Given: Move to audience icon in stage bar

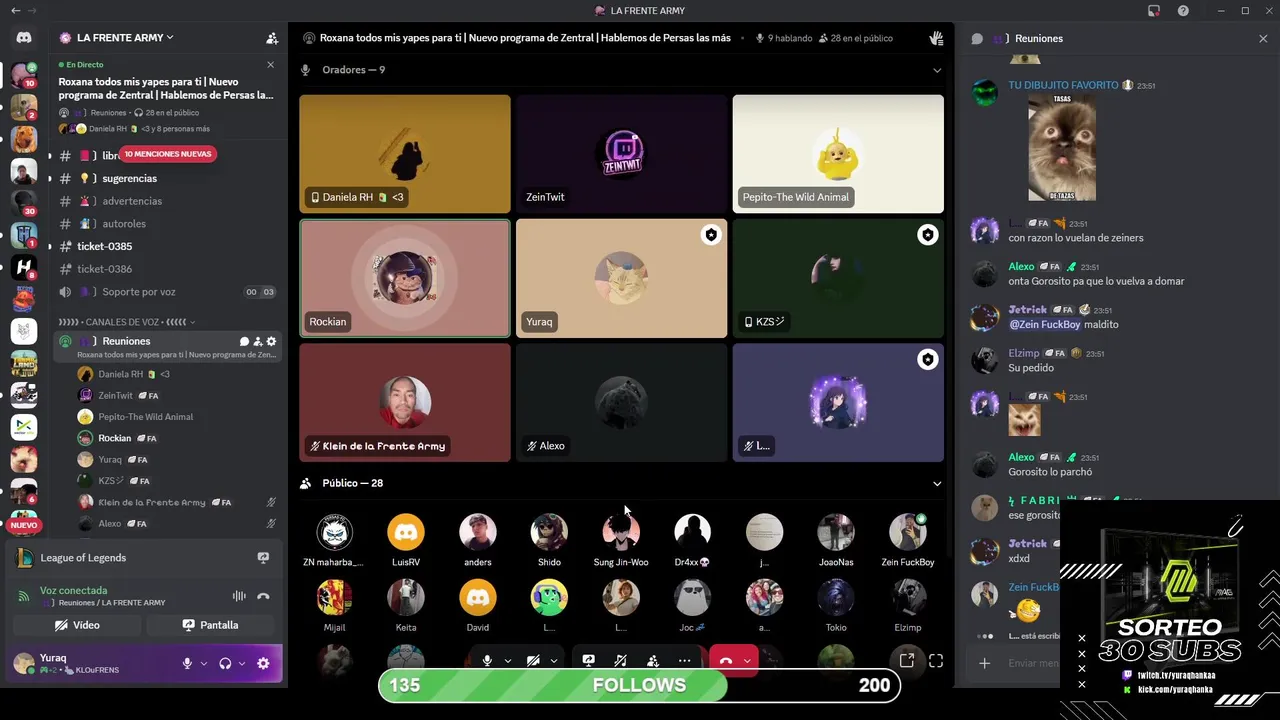Looking at the screenshot, I should (653, 661).
